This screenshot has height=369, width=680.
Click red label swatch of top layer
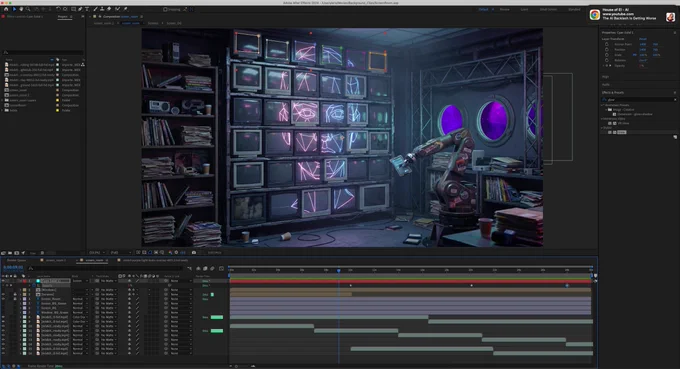pos(24,281)
